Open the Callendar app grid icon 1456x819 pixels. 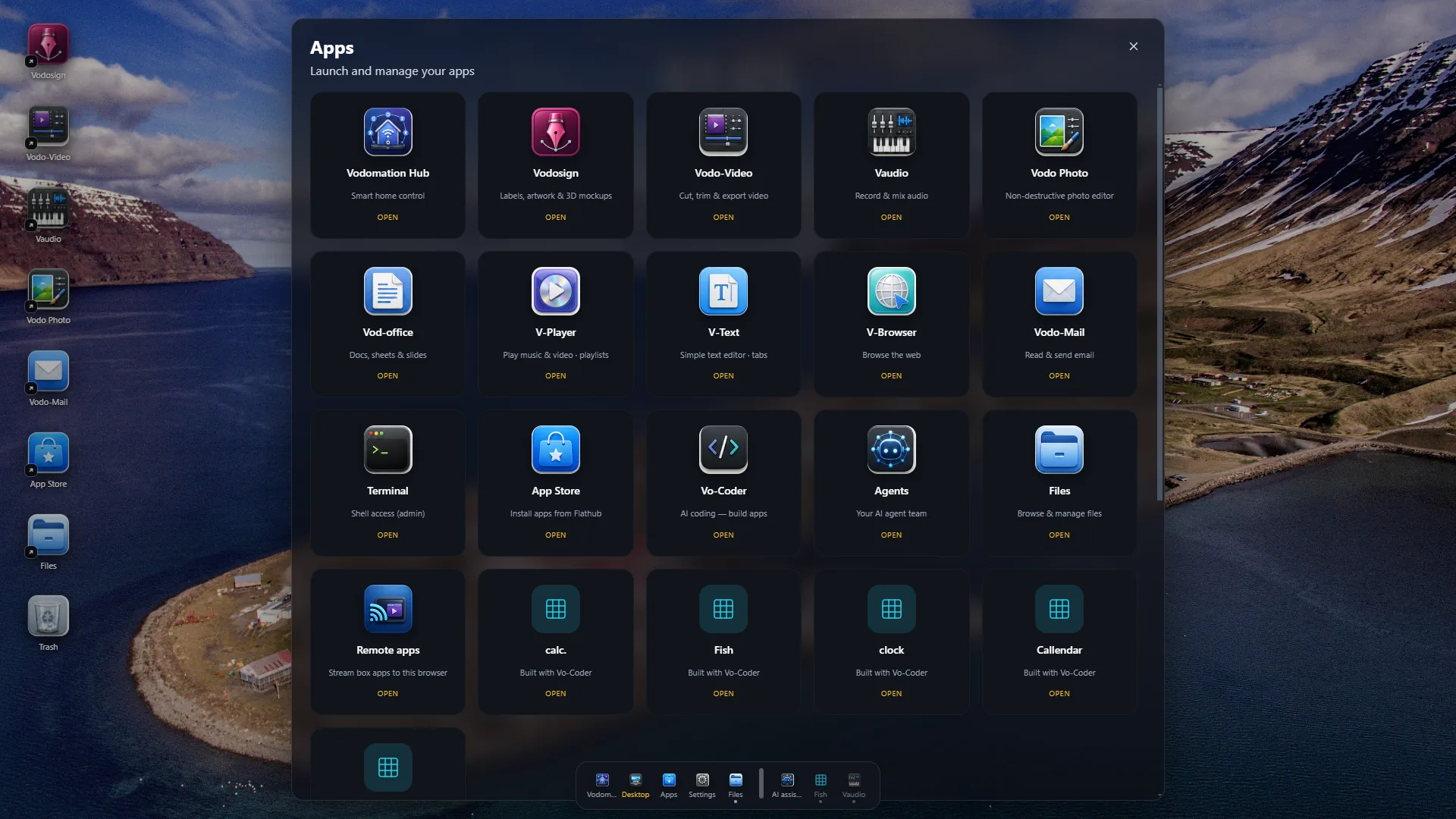(x=1059, y=609)
